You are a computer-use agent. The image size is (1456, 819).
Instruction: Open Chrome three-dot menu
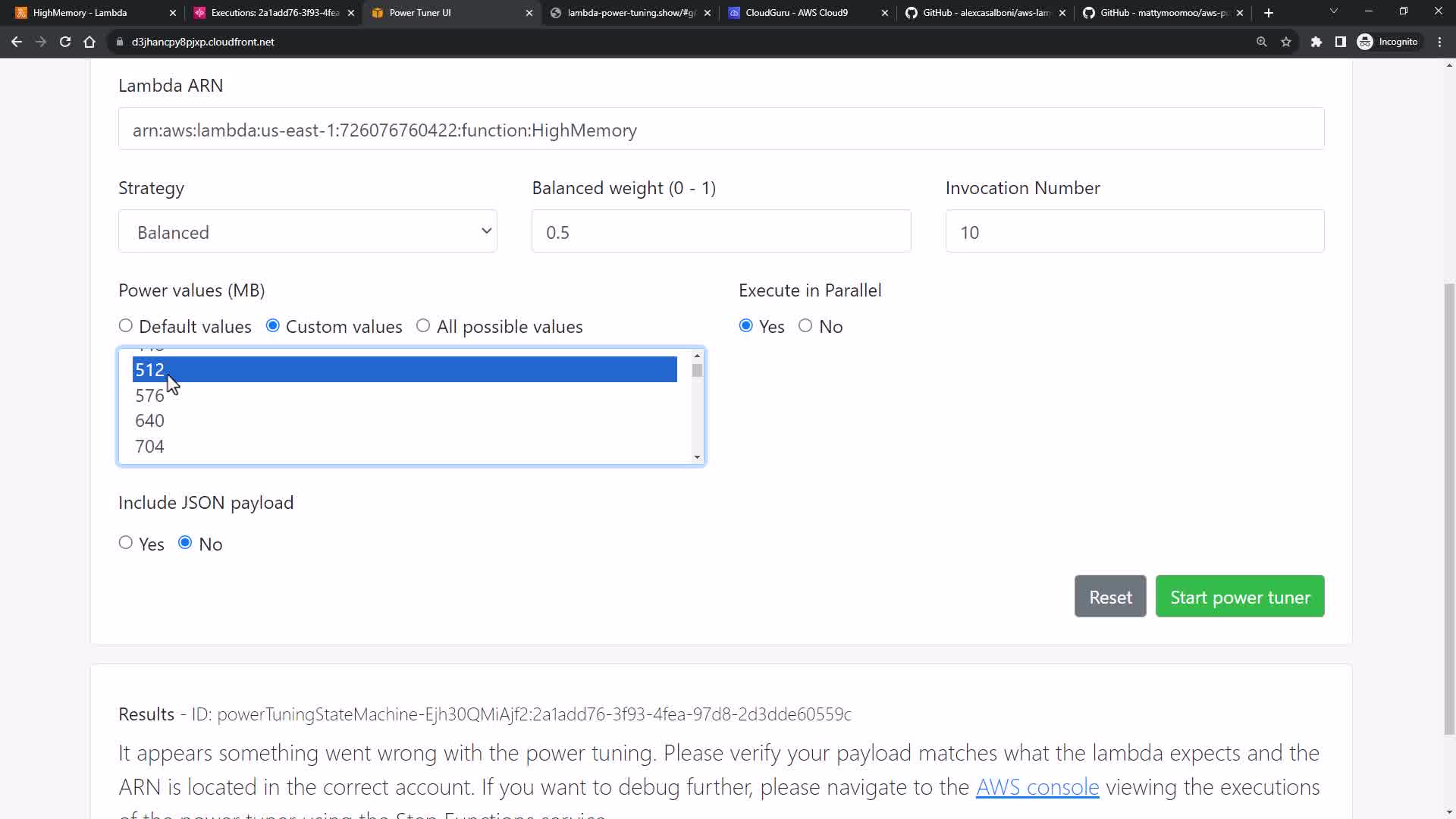point(1439,42)
